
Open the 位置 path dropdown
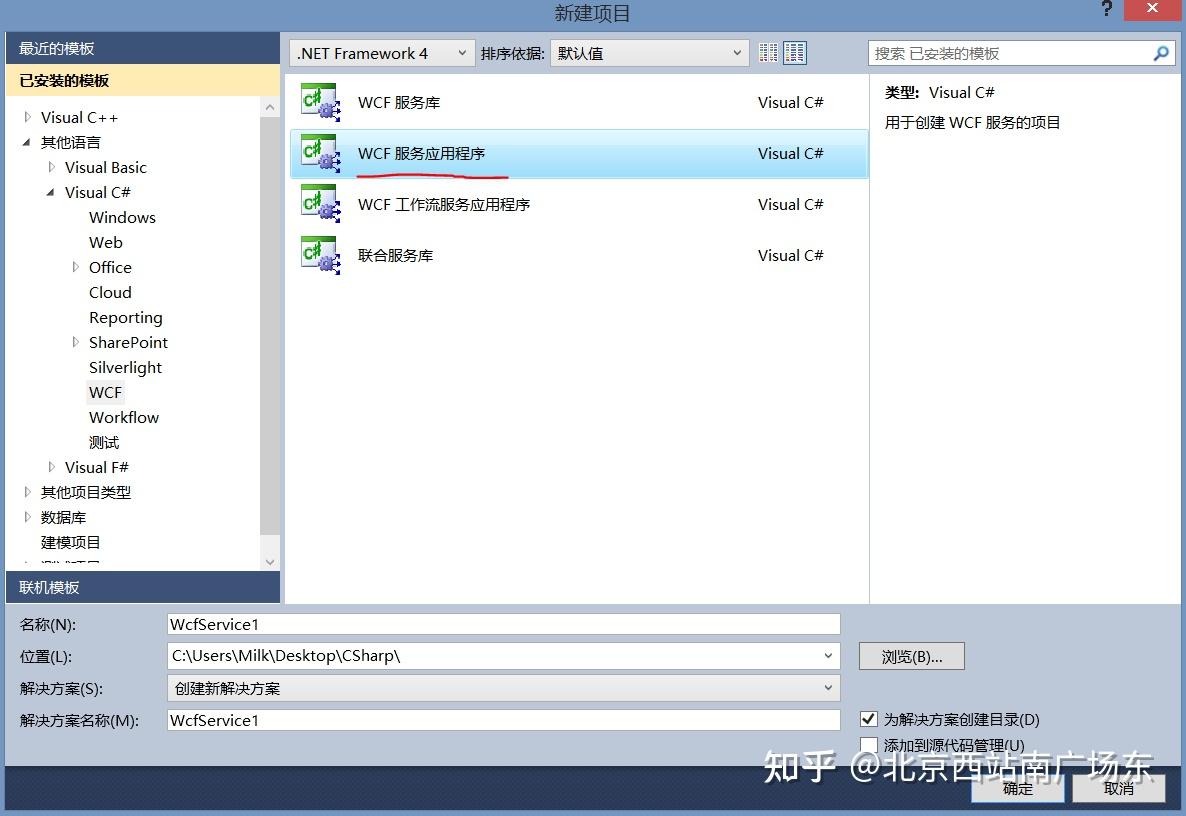pyautogui.click(x=828, y=656)
